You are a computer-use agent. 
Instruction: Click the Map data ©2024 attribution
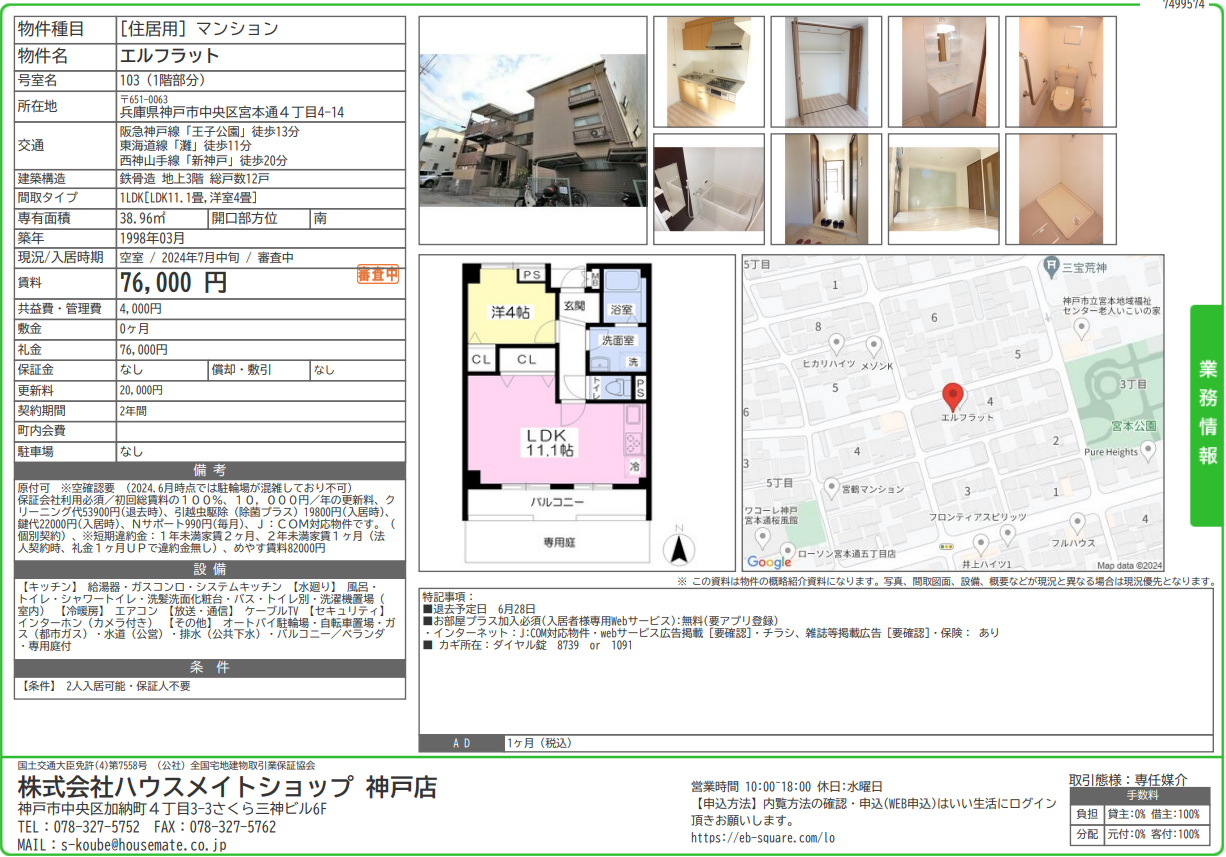pyautogui.click(x=1130, y=565)
